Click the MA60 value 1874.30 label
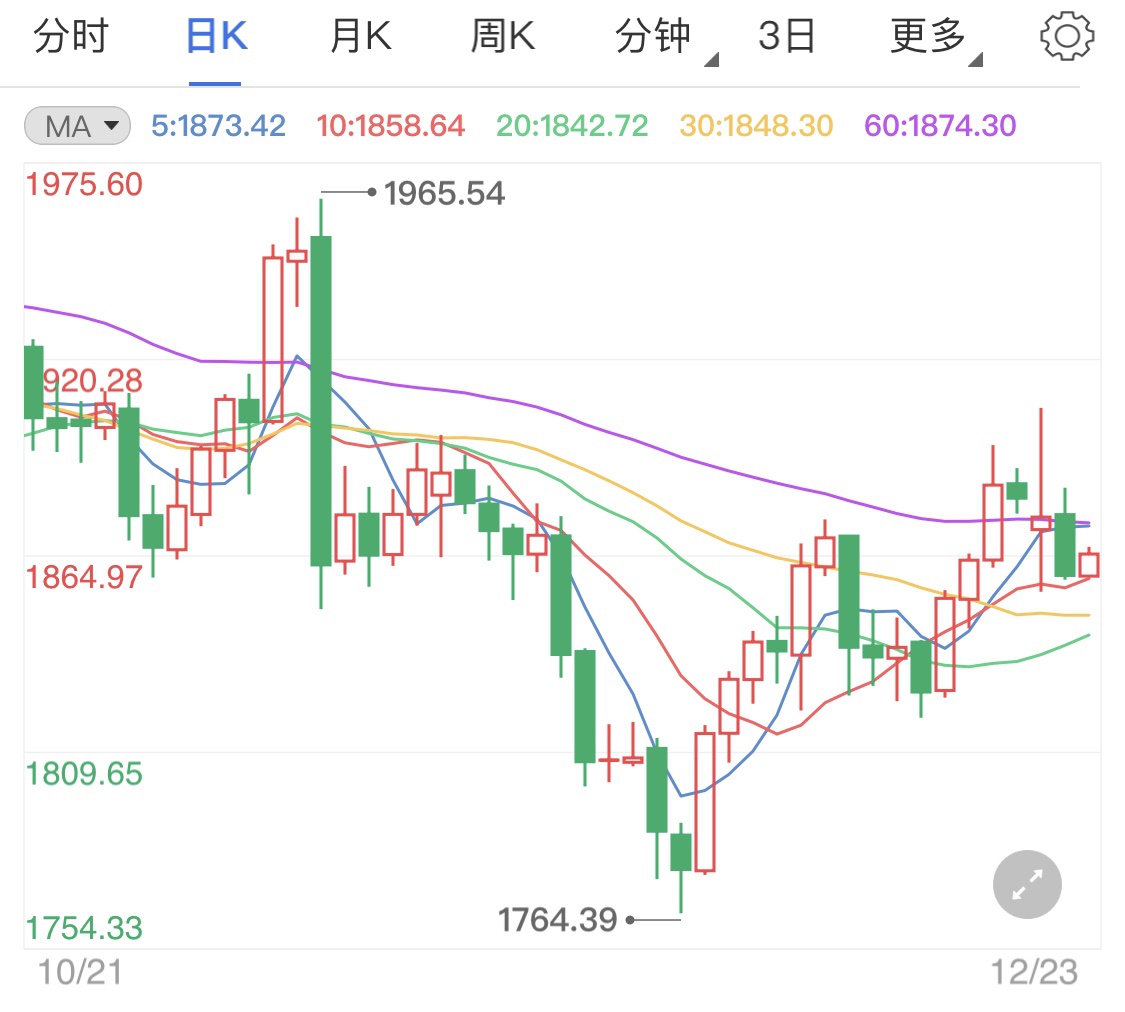 coord(940,126)
